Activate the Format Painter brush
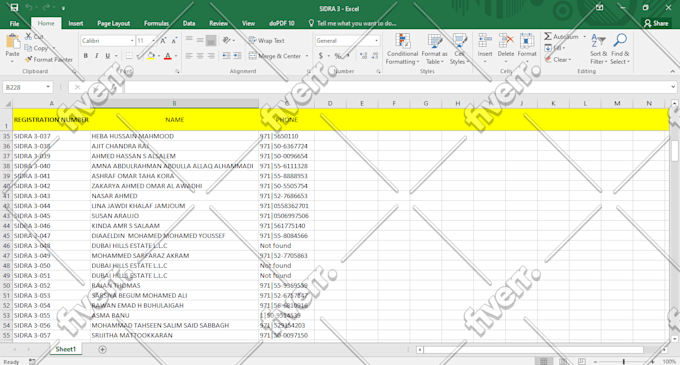Screen dimensions: 680x365 point(48,59)
